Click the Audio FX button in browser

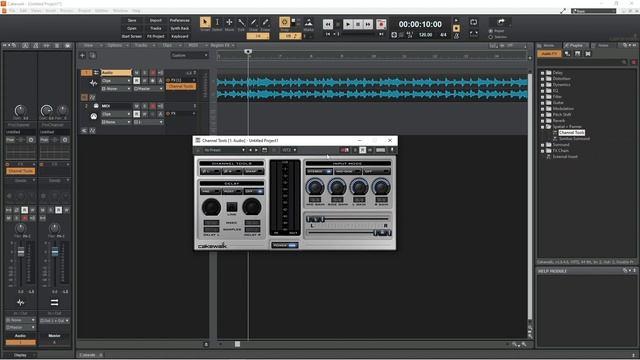pyautogui.click(x=549, y=54)
